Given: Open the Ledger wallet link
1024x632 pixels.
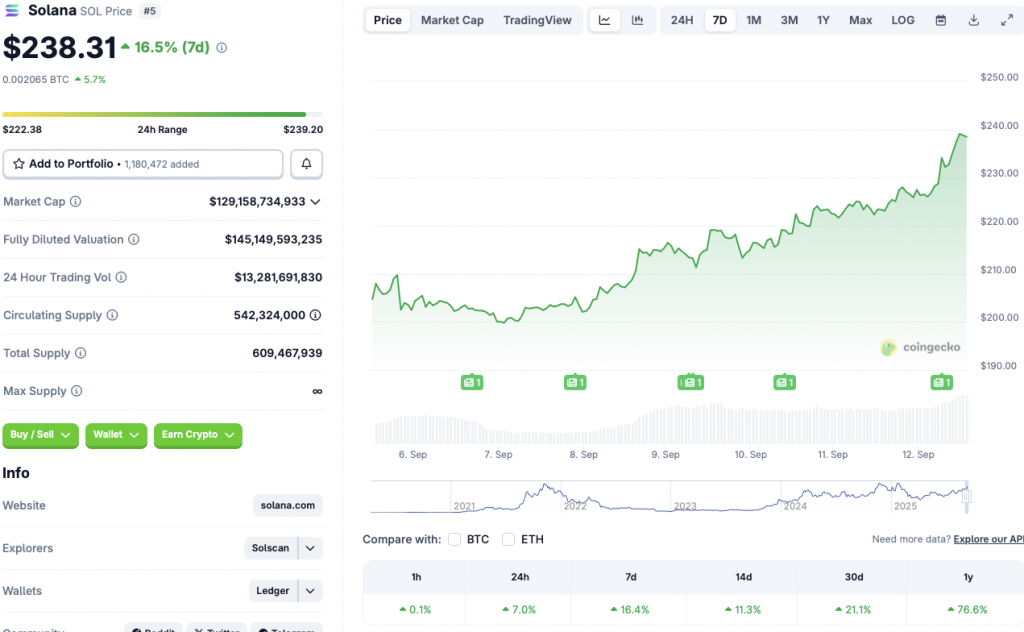Looking at the screenshot, I should click(272, 591).
